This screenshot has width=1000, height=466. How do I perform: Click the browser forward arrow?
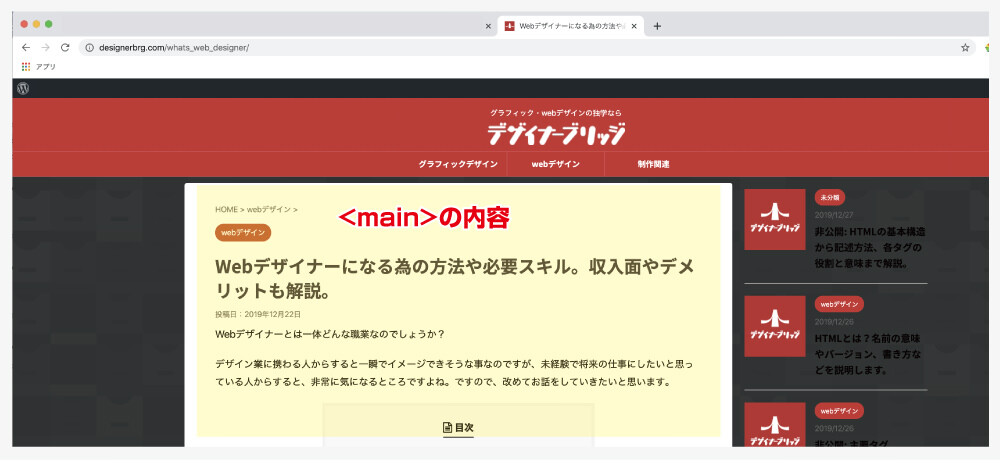tap(45, 47)
